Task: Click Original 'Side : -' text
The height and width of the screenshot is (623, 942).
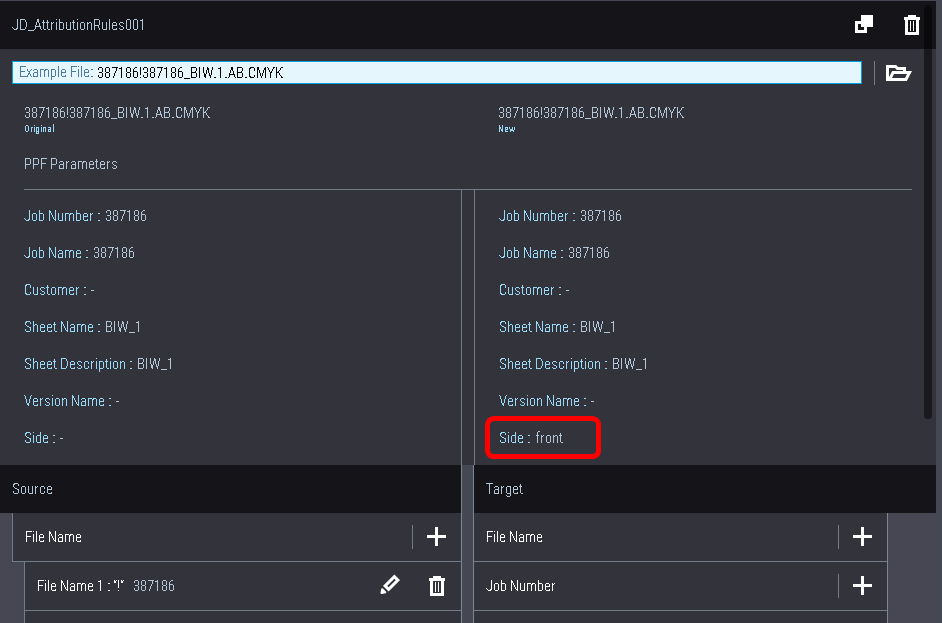Action: pyautogui.click(x=44, y=438)
